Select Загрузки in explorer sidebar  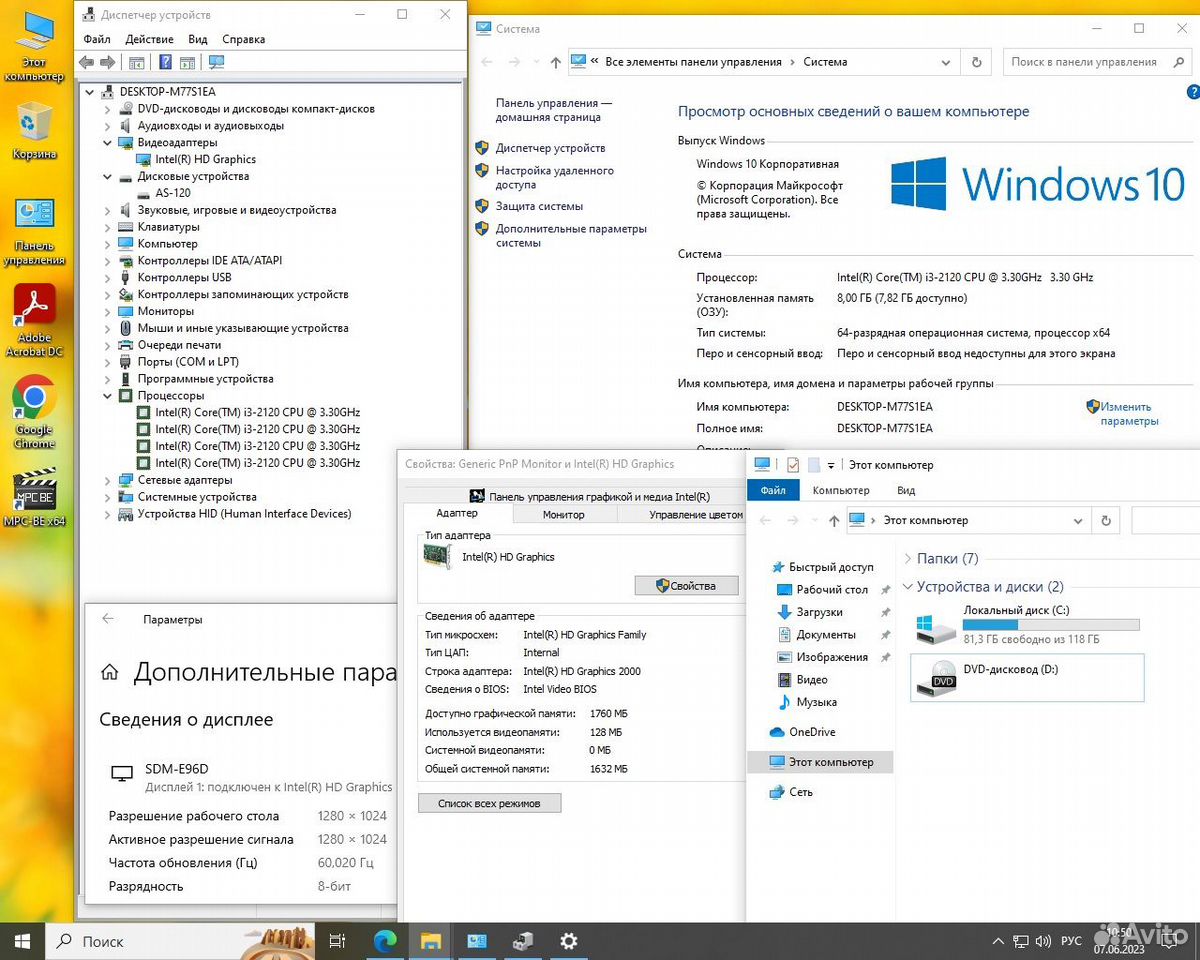(819, 612)
